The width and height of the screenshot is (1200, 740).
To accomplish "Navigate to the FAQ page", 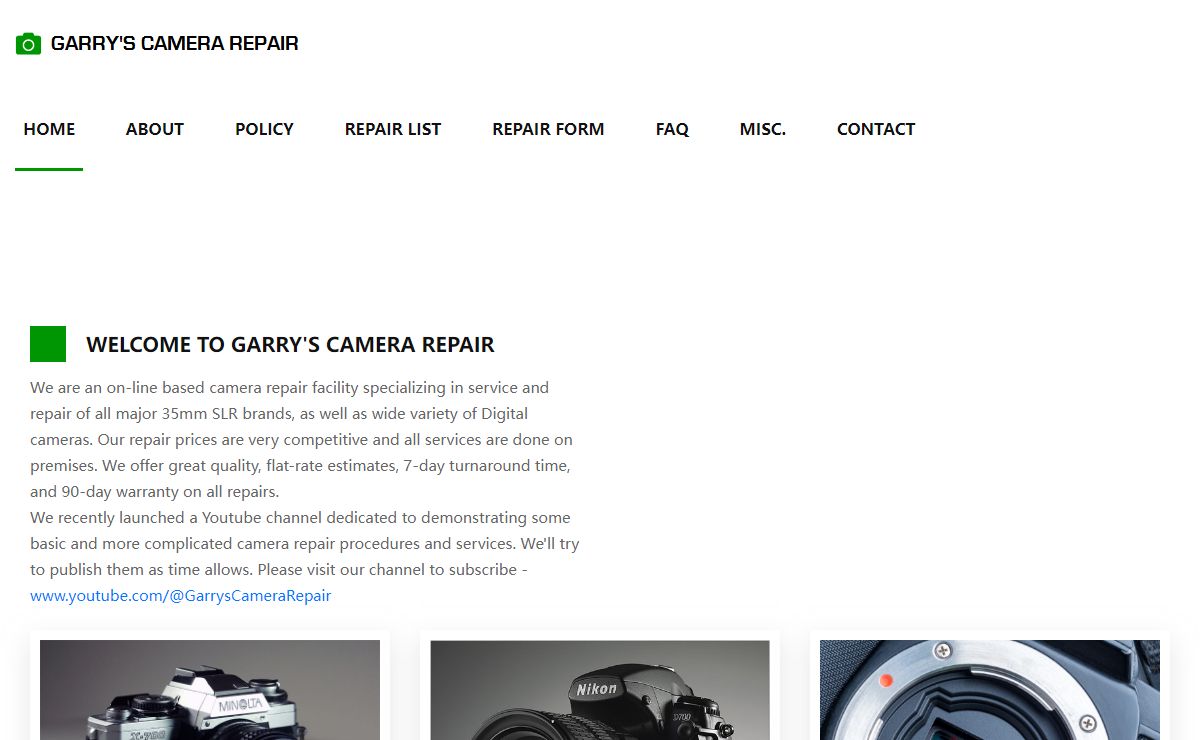I will pos(672,129).
